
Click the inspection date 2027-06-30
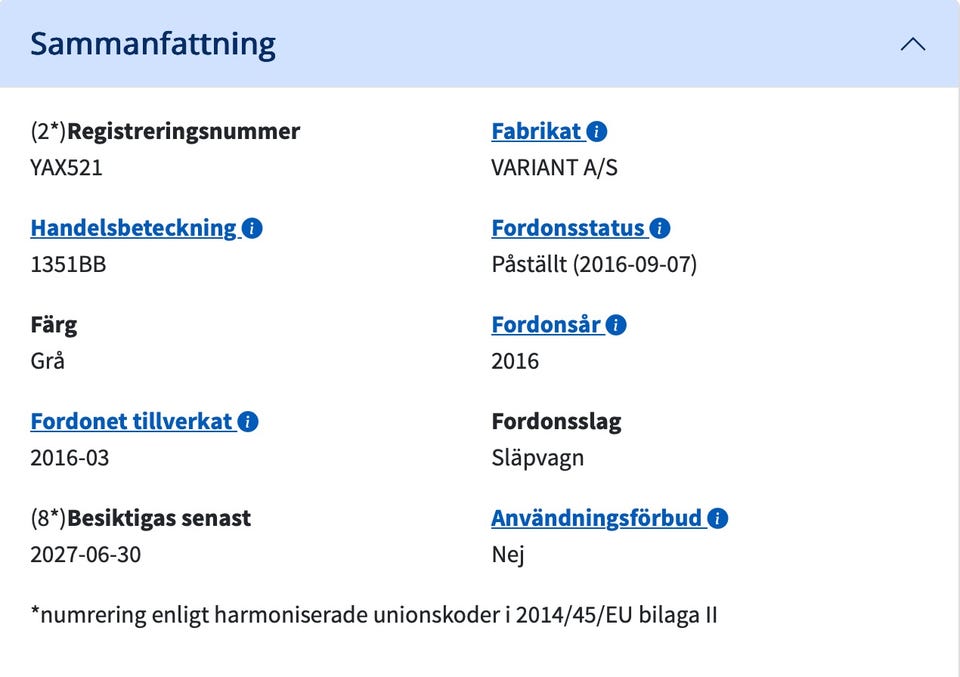point(86,555)
